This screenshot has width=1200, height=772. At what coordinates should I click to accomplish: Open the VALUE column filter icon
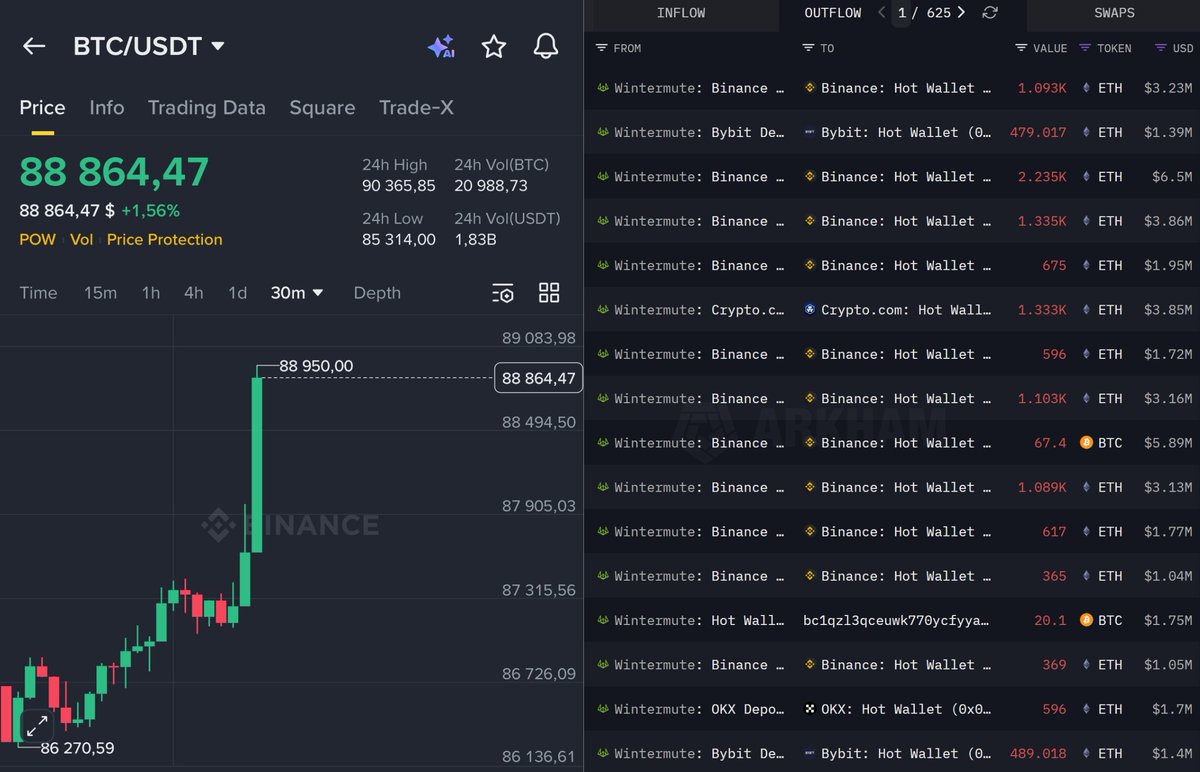[1021, 48]
